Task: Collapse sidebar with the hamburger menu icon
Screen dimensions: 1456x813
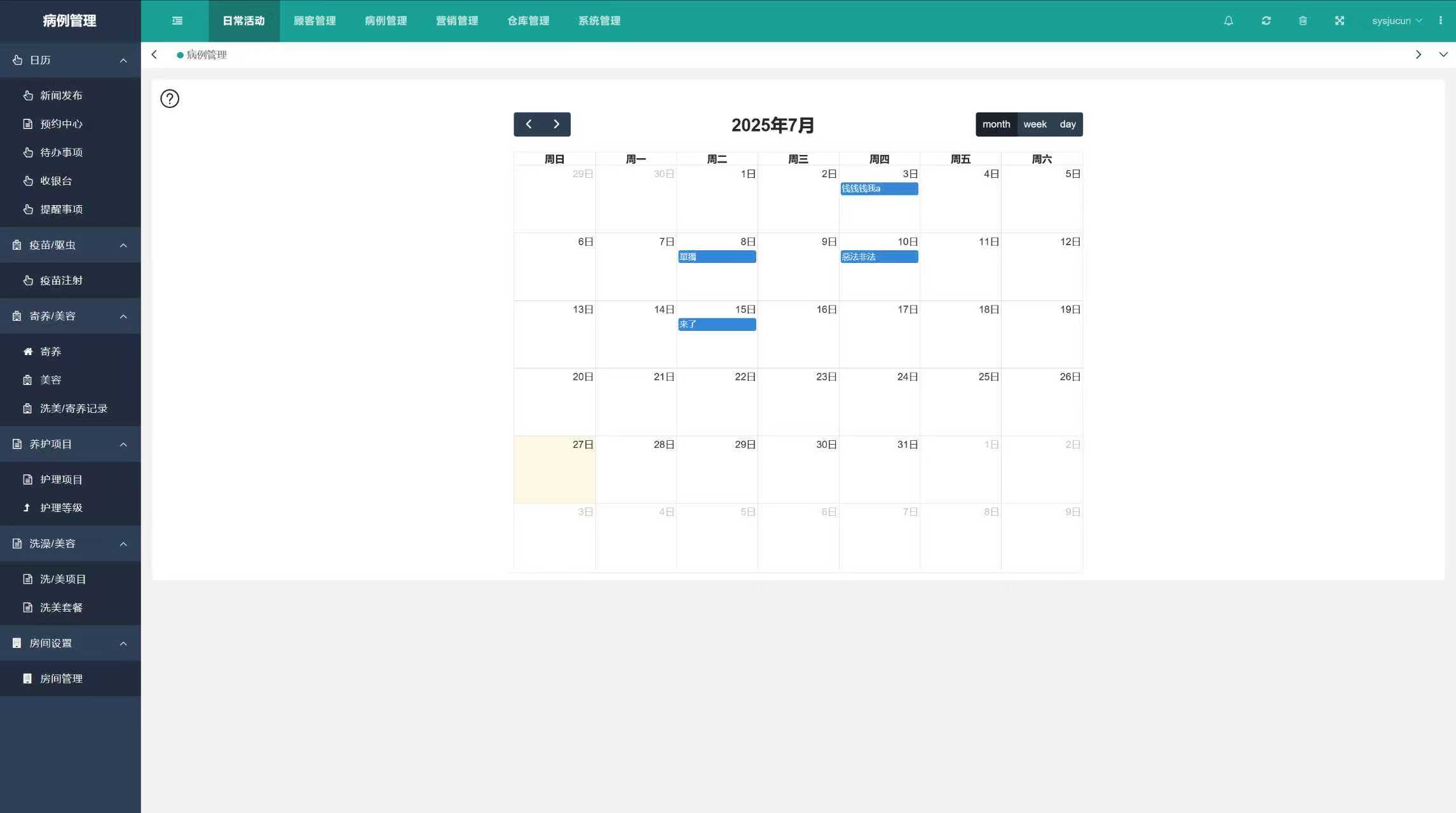Action: point(177,21)
